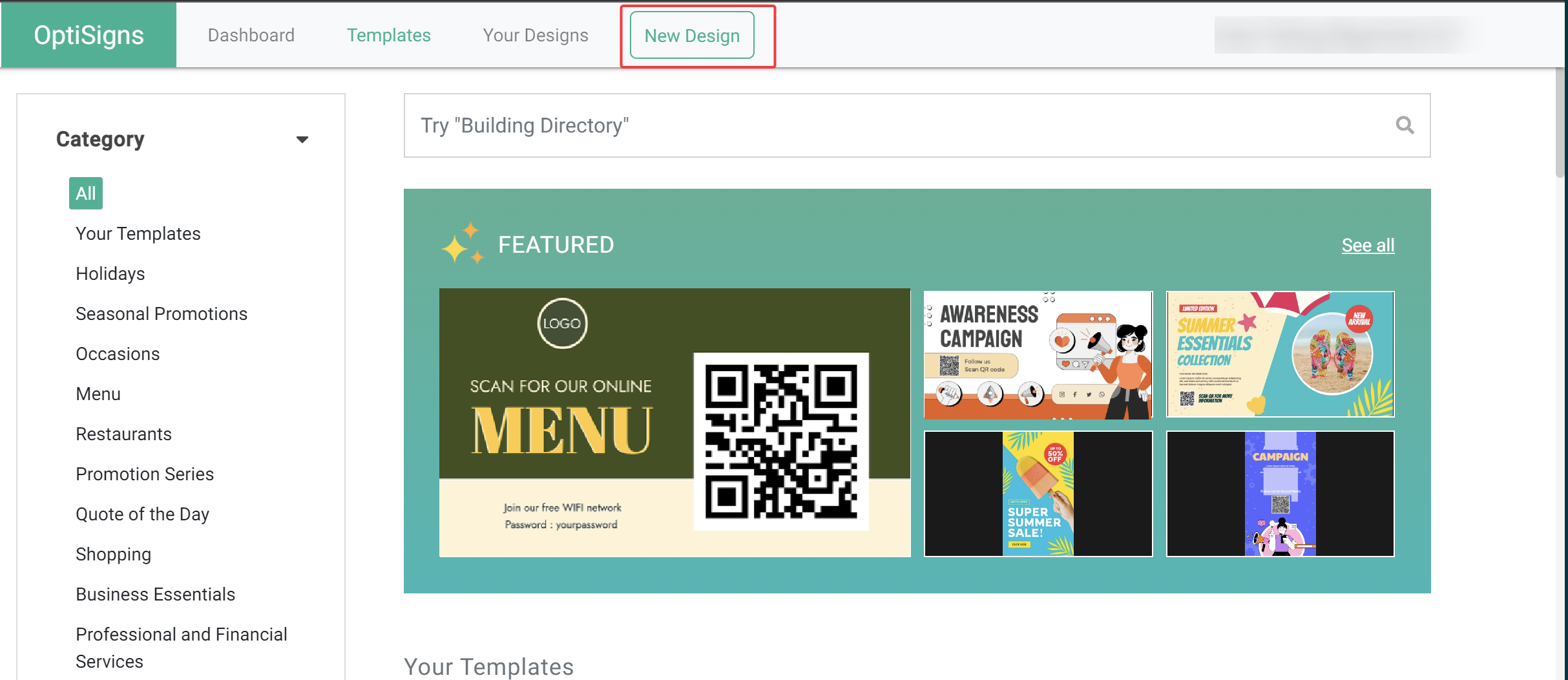Pick the Occasions category

coord(118,354)
